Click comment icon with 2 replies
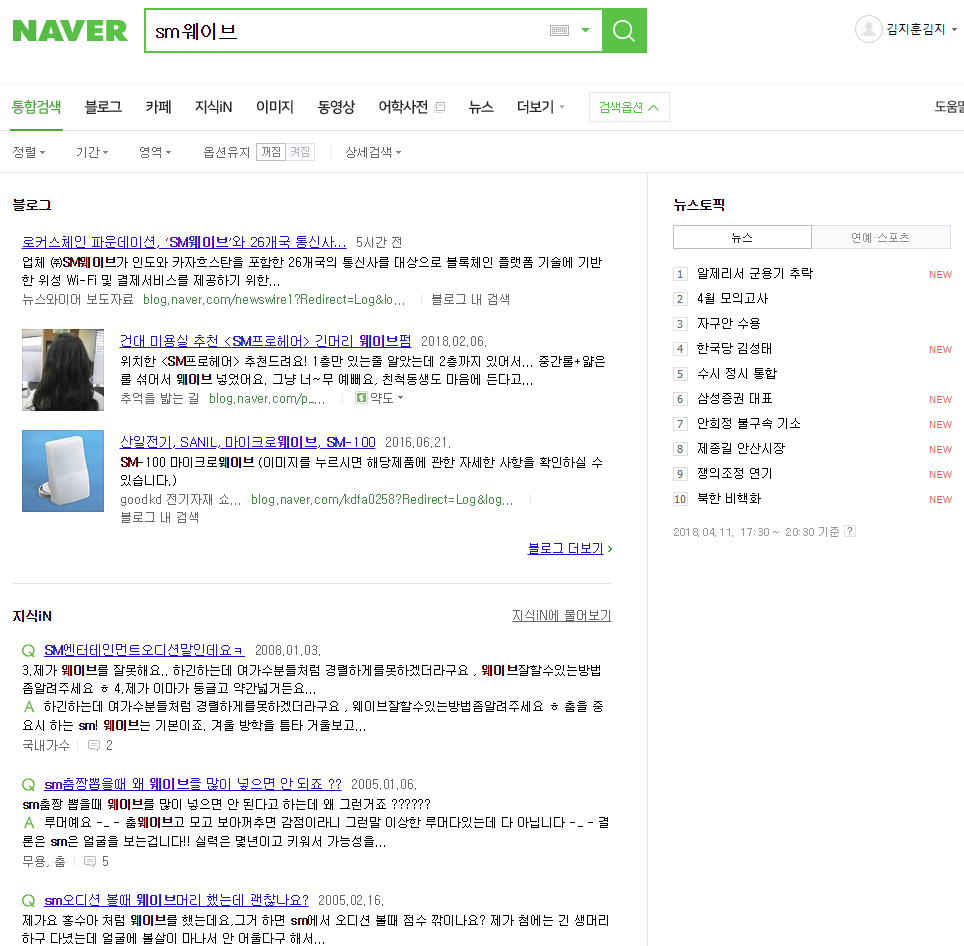 coord(93,746)
